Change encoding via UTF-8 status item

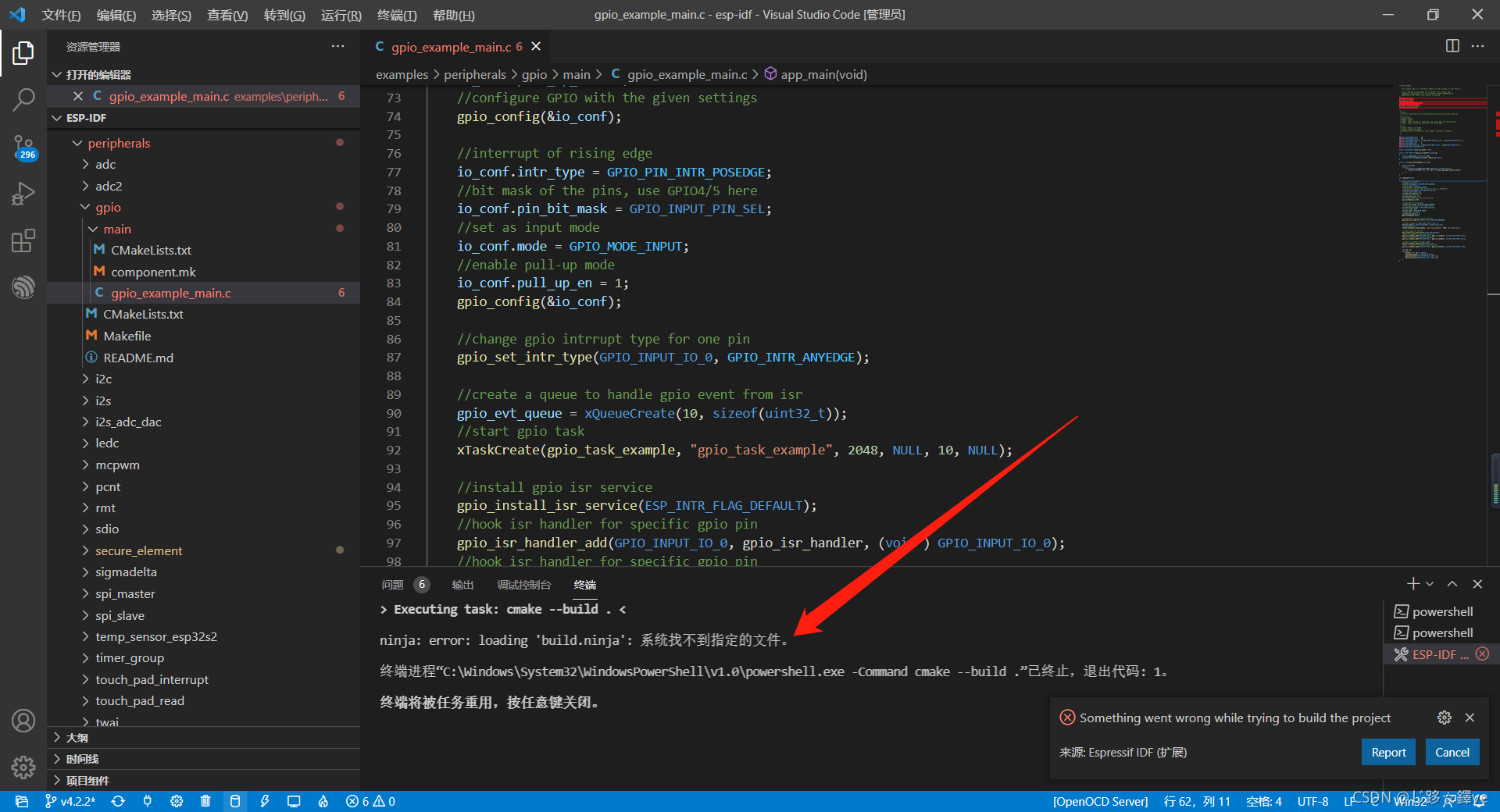(x=1313, y=801)
